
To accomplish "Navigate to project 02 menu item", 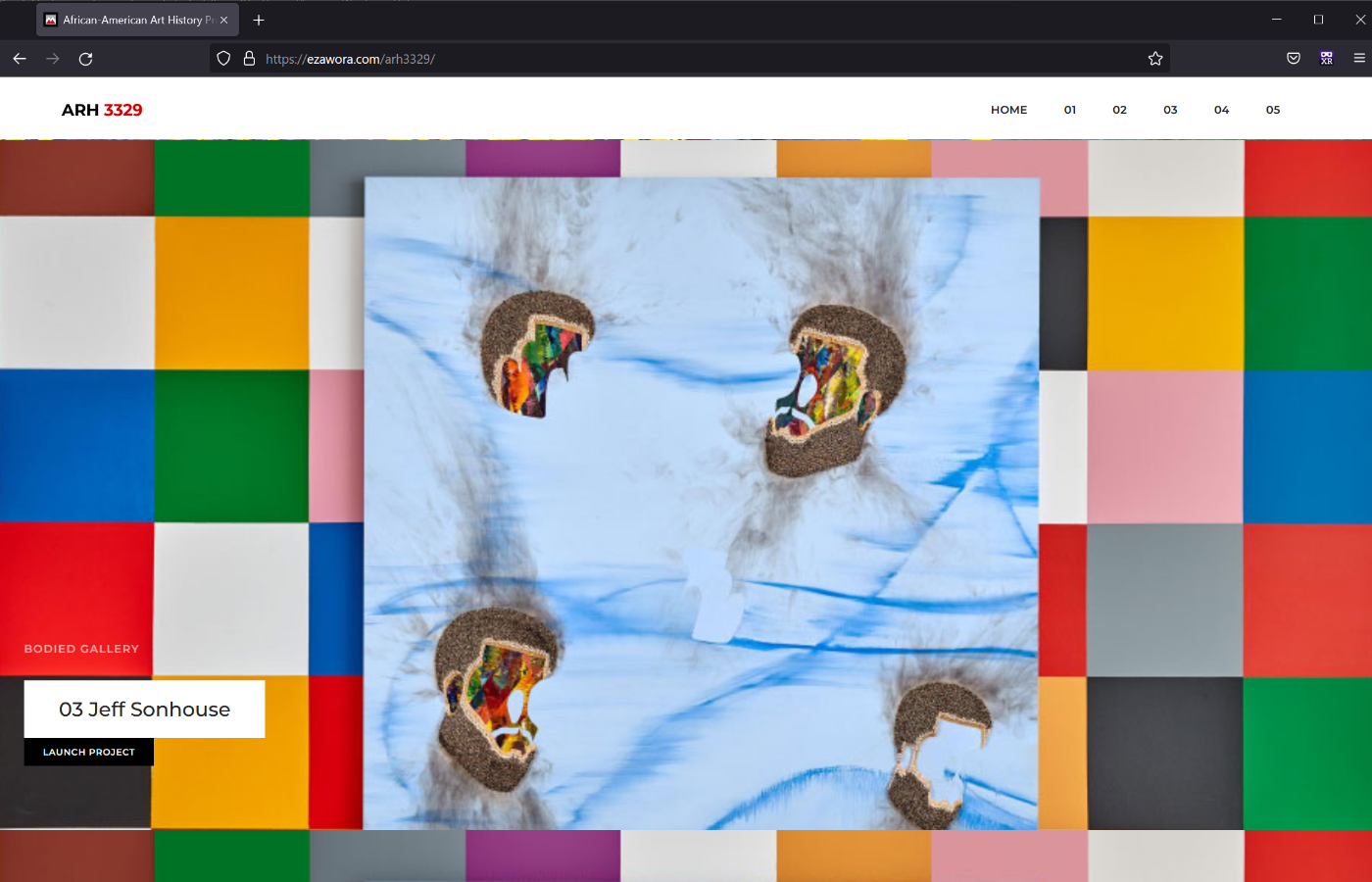I will coord(1119,110).
